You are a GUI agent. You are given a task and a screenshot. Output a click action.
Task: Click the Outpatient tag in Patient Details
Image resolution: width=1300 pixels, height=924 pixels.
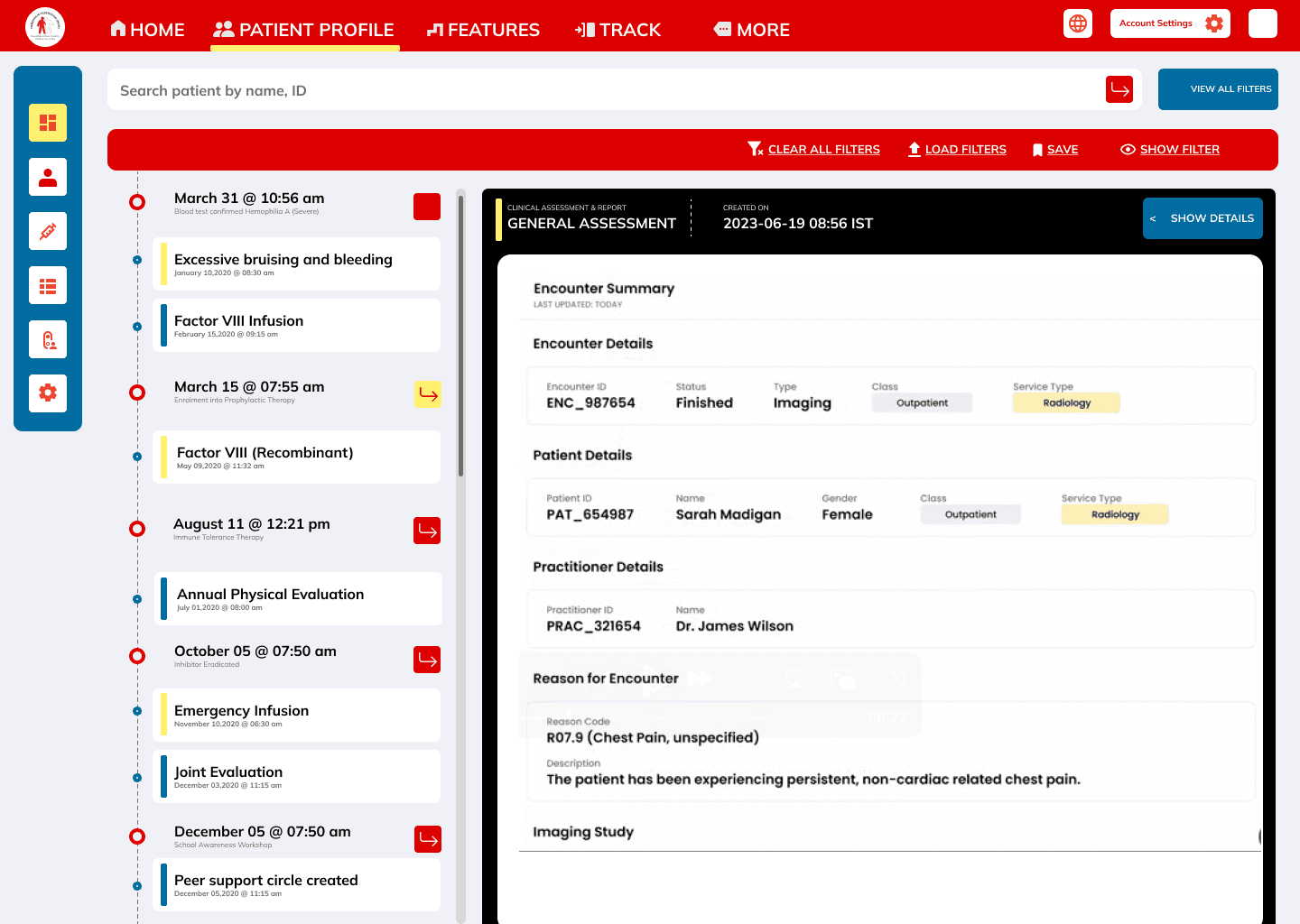[970, 514]
